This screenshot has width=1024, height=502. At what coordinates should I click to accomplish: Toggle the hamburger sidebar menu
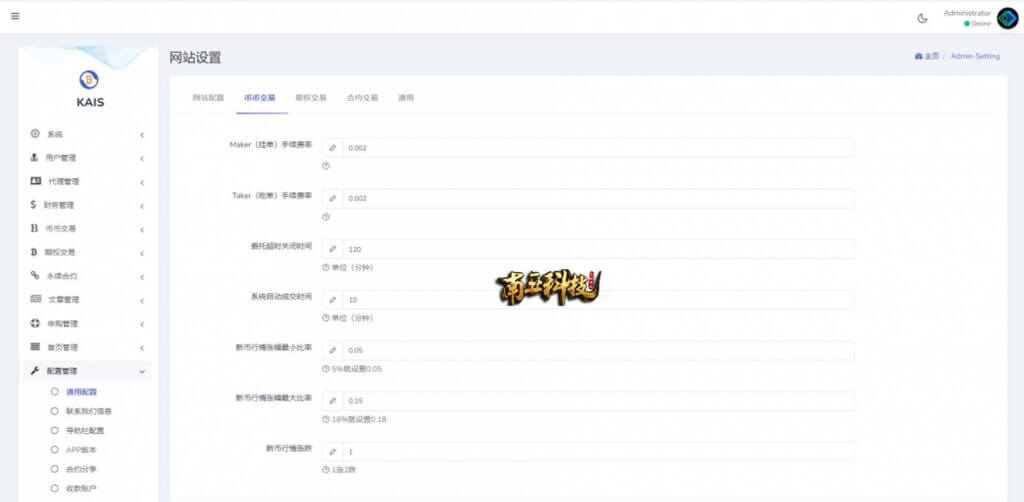coord(15,16)
